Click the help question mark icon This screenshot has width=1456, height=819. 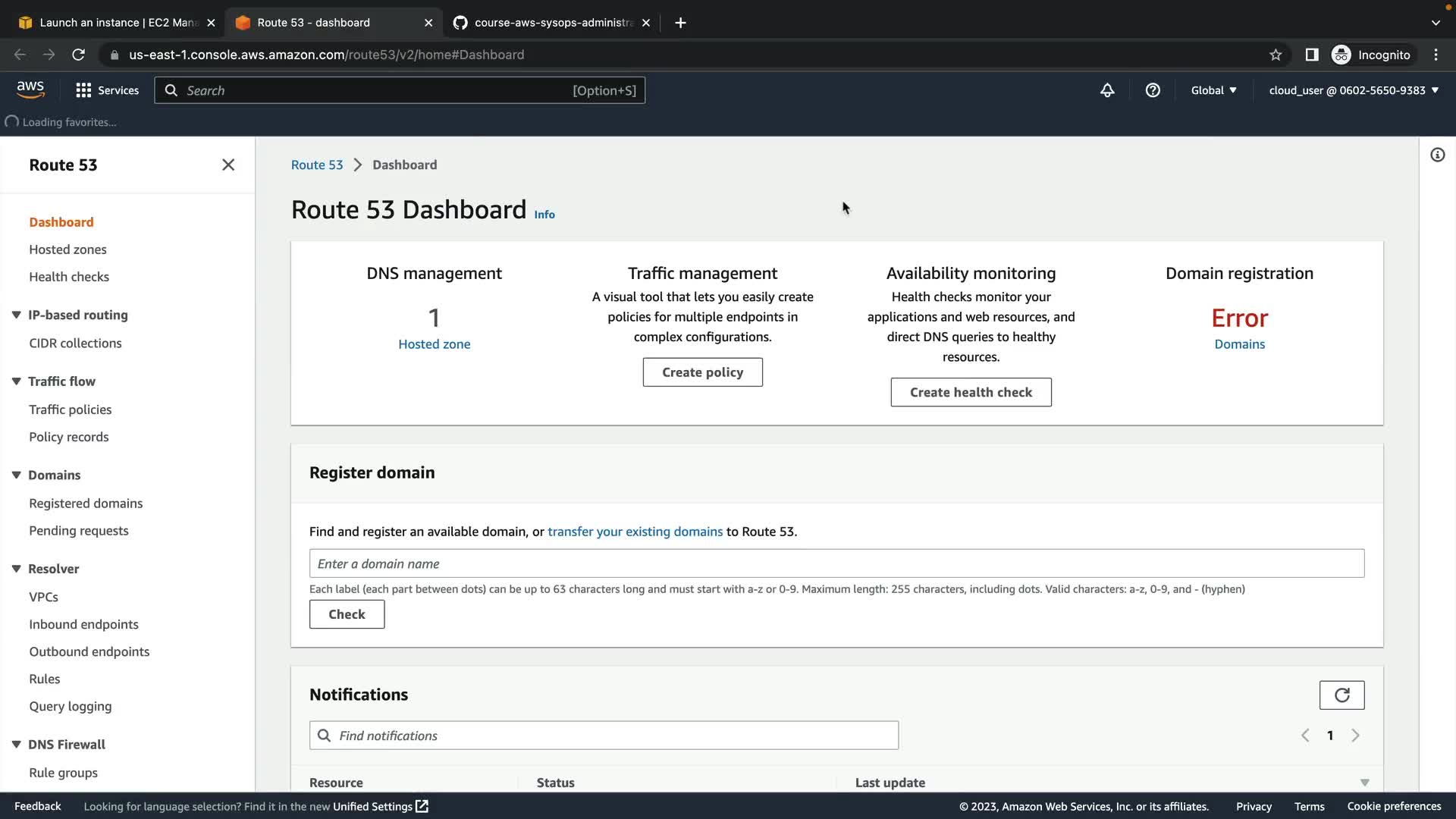[1153, 90]
